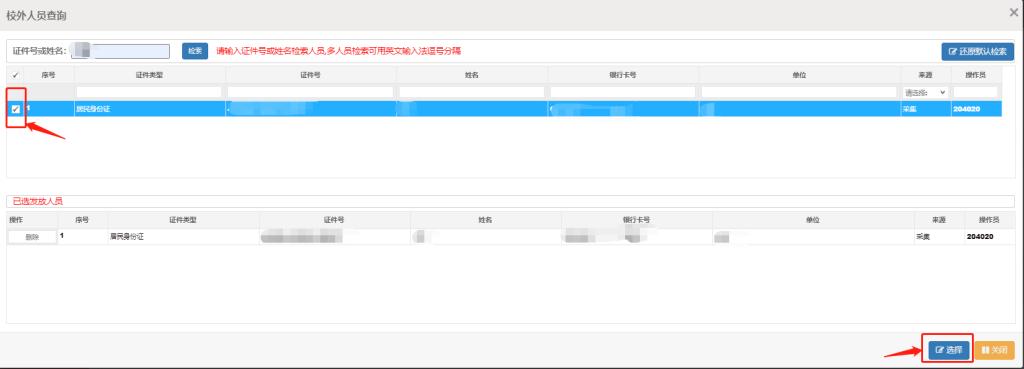Viewport: 1024px width, 369px height.
Task: Click the 选择 confirm button
Action: pos(948,350)
